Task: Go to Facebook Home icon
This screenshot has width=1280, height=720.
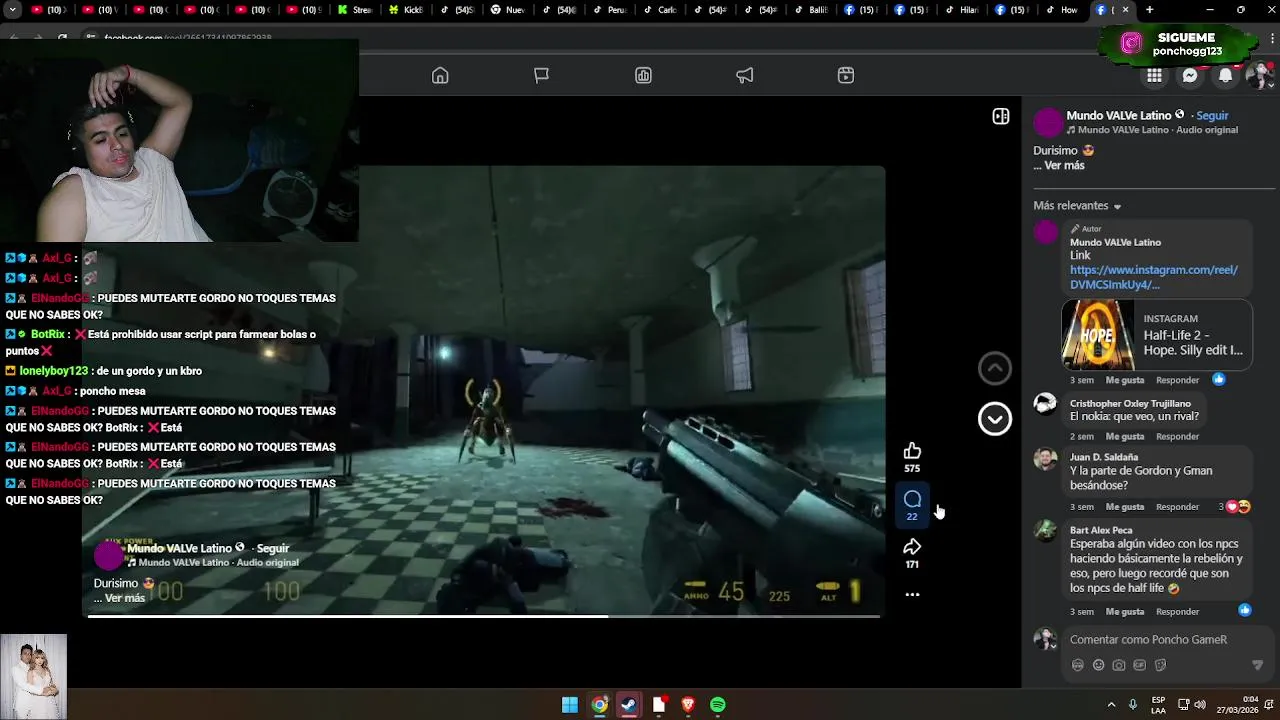Action: click(x=440, y=76)
